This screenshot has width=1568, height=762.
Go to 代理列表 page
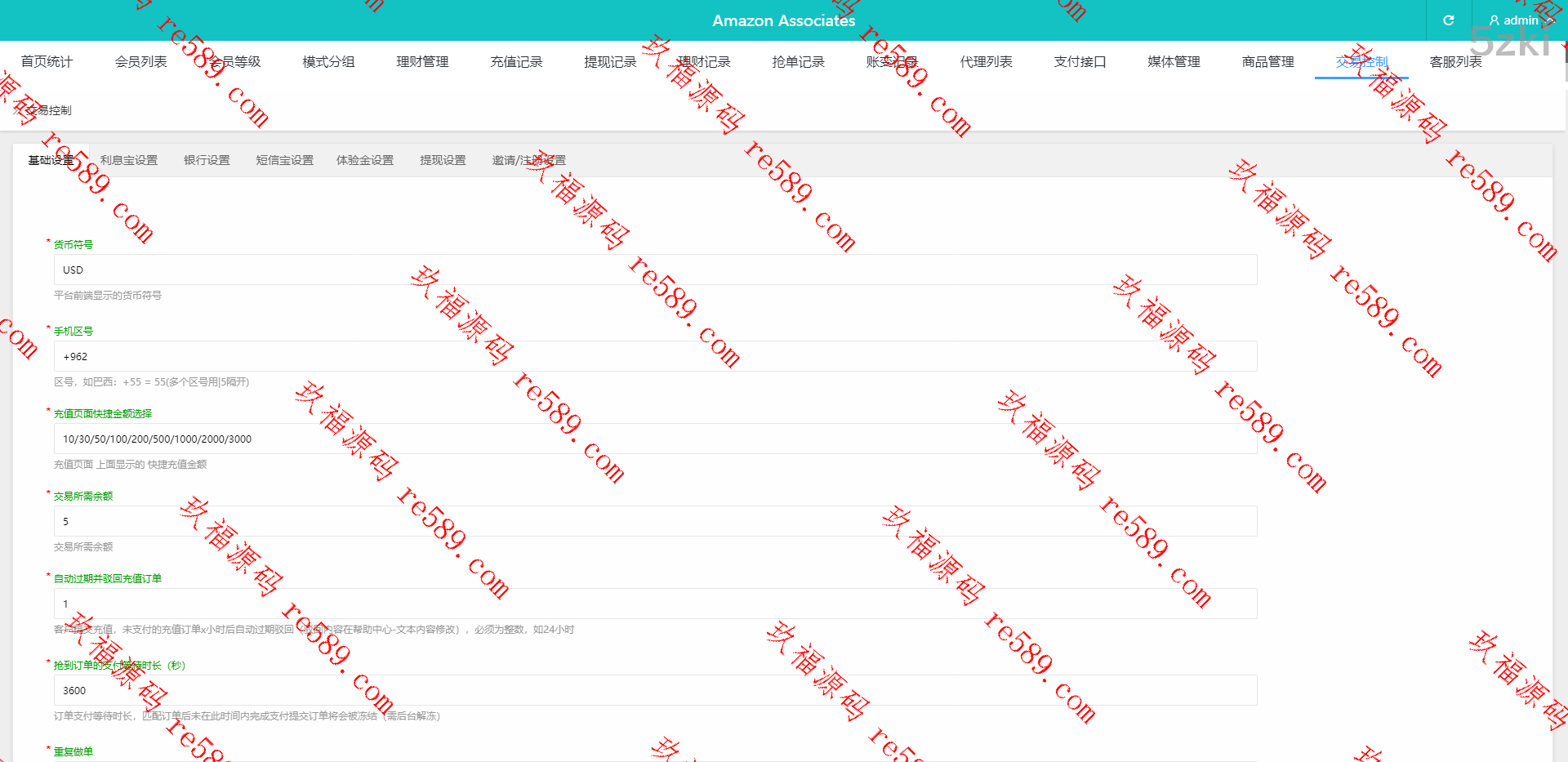(x=986, y=62)
